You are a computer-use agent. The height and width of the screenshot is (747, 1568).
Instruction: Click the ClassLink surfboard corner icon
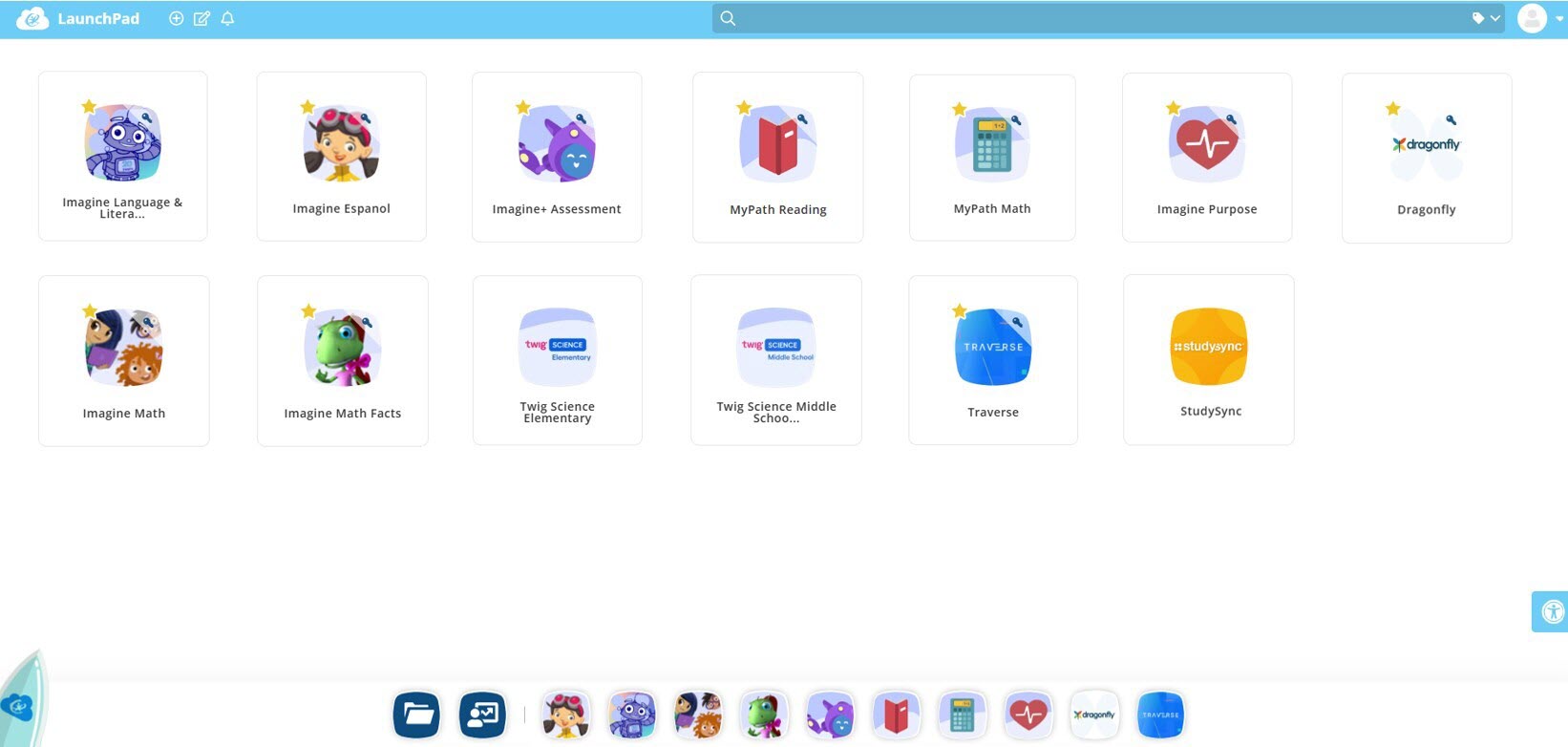21,699
